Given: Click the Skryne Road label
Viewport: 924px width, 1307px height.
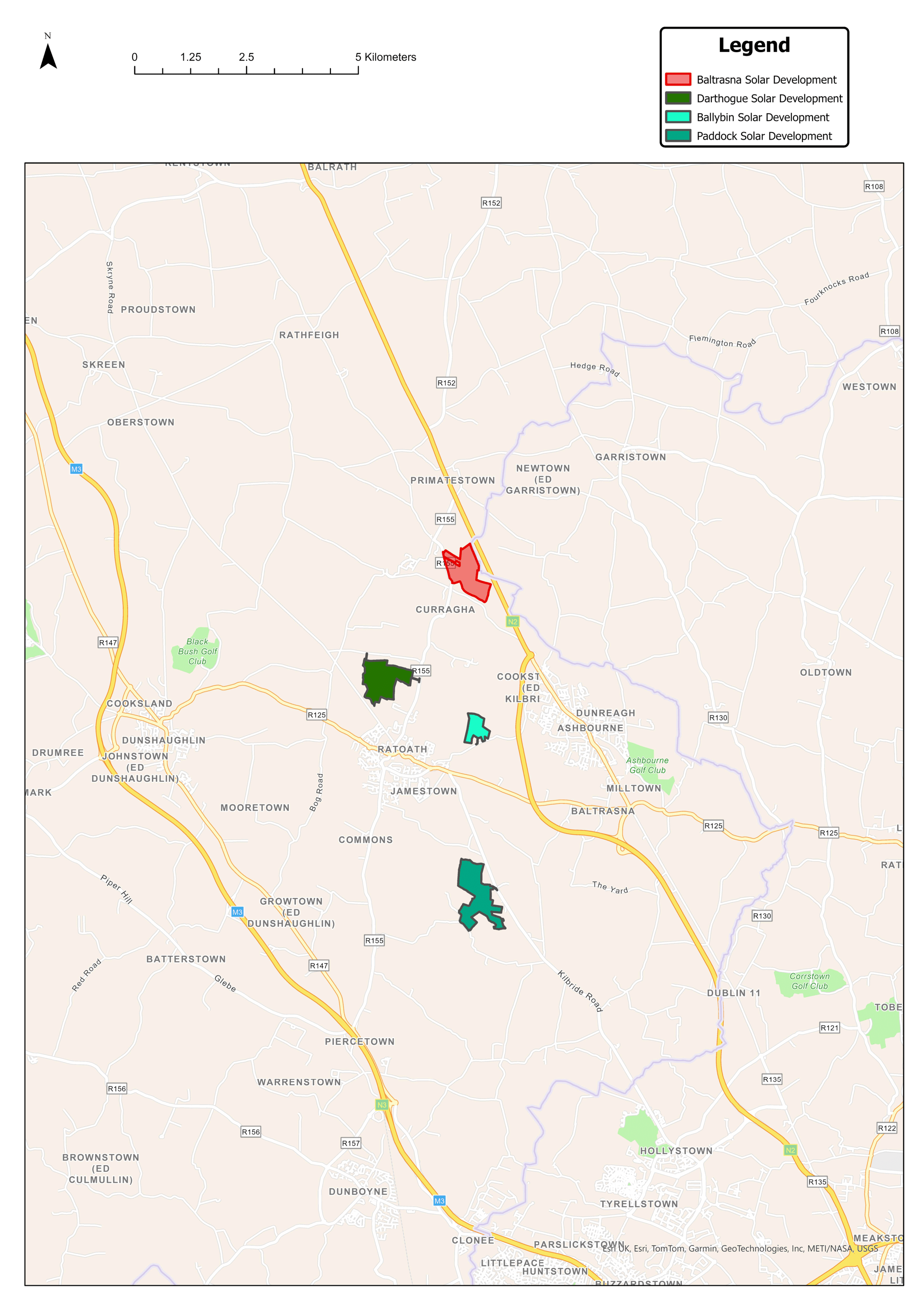Looking at the screenshot, I should click(x=110, y=287).
